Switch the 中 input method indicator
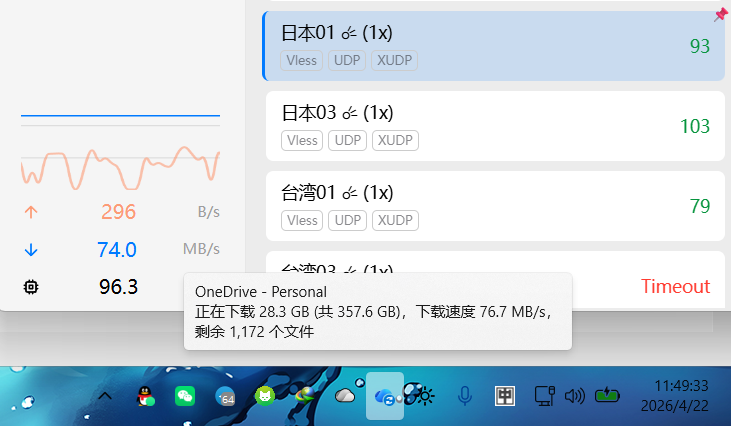 504,396
